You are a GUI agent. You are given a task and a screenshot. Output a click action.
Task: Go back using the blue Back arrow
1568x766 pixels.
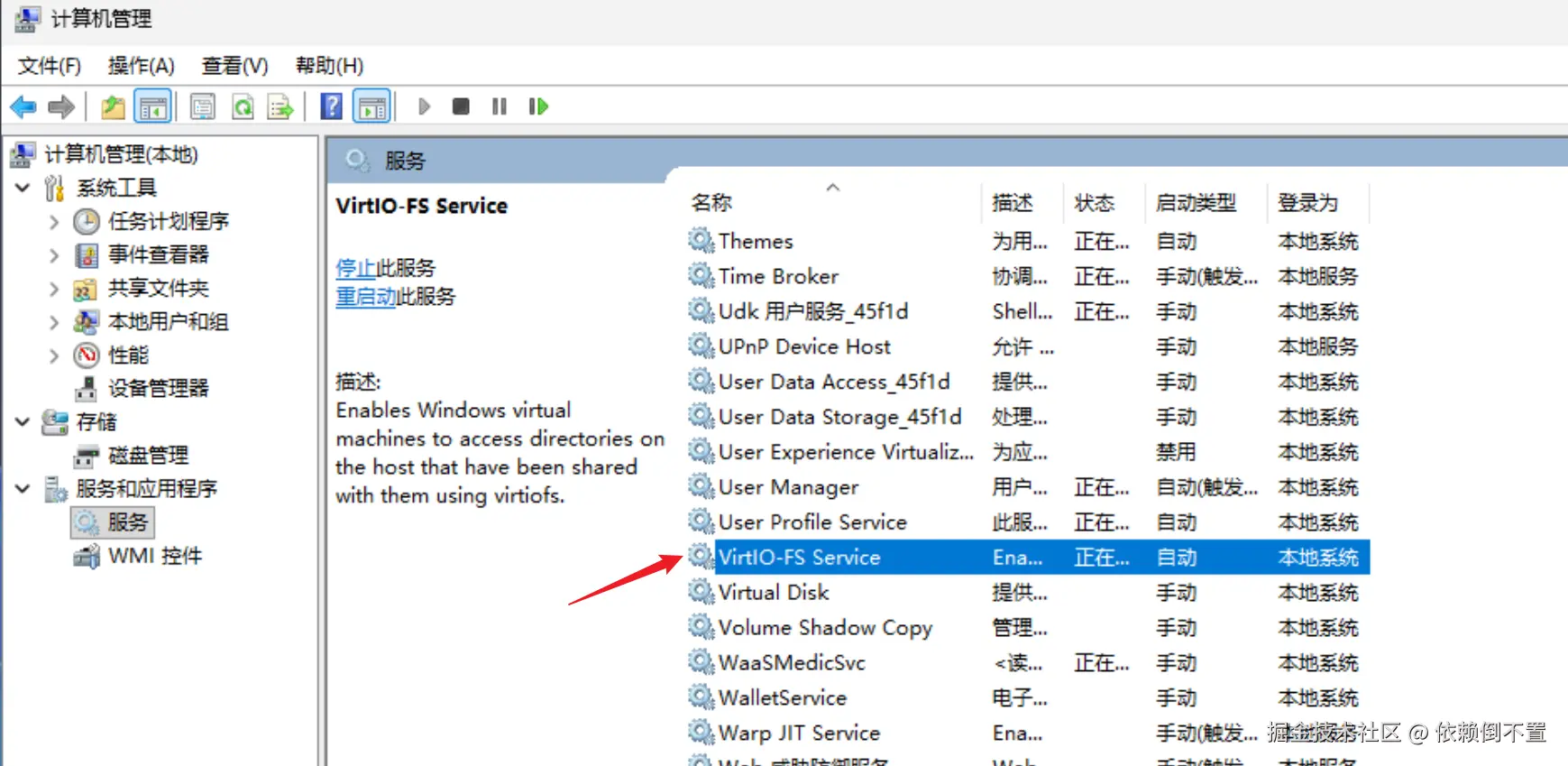(x=23, y=107)
